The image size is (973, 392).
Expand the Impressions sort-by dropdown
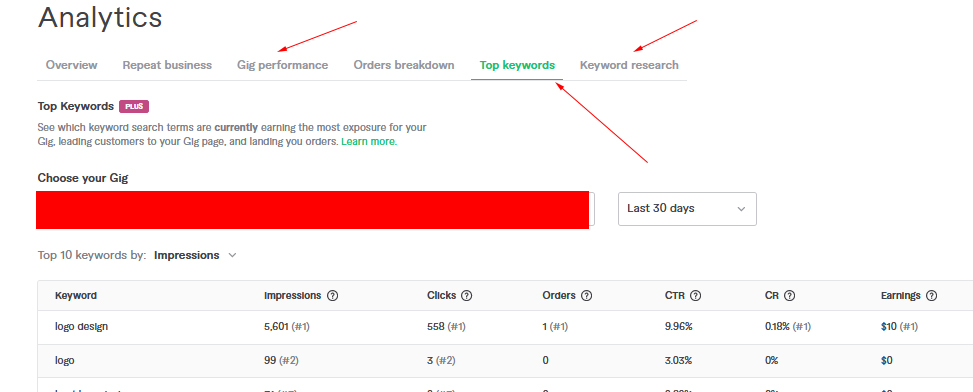click(195, 255)
